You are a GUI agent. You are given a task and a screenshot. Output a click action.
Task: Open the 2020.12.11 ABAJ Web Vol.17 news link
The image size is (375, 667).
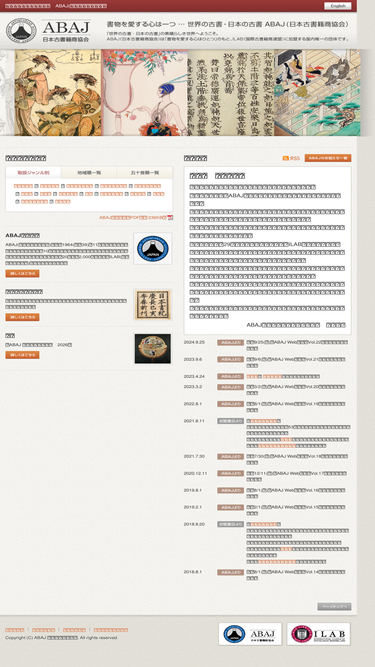[297, 476]
